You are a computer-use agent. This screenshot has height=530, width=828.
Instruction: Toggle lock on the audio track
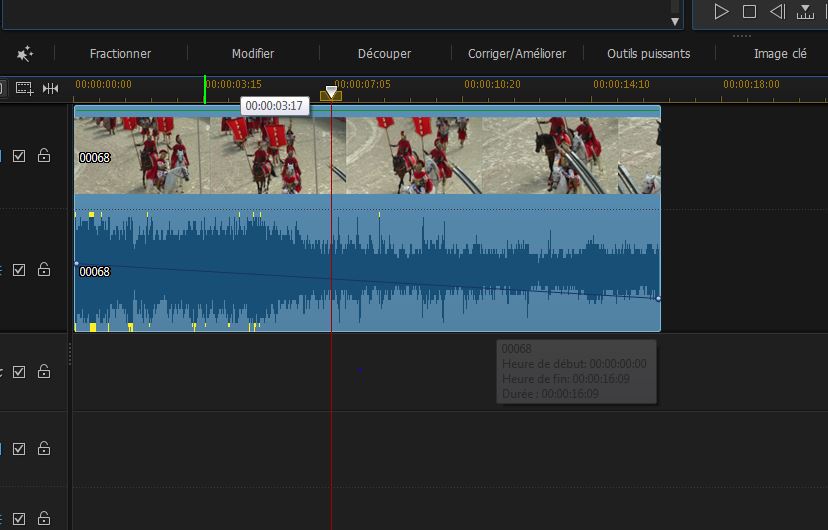point(44,269)
